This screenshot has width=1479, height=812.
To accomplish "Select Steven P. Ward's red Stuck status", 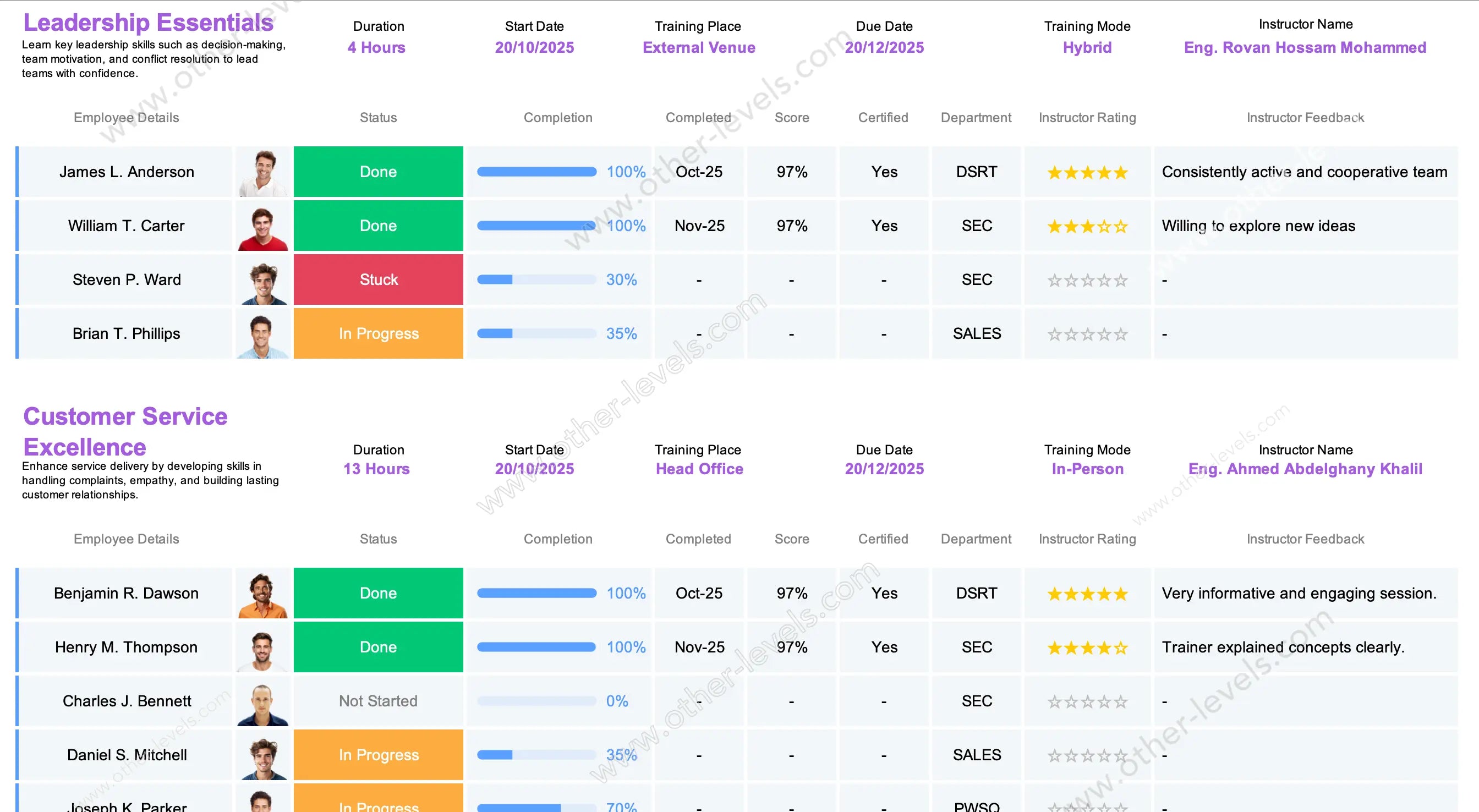I will click(x=378, y=279).
